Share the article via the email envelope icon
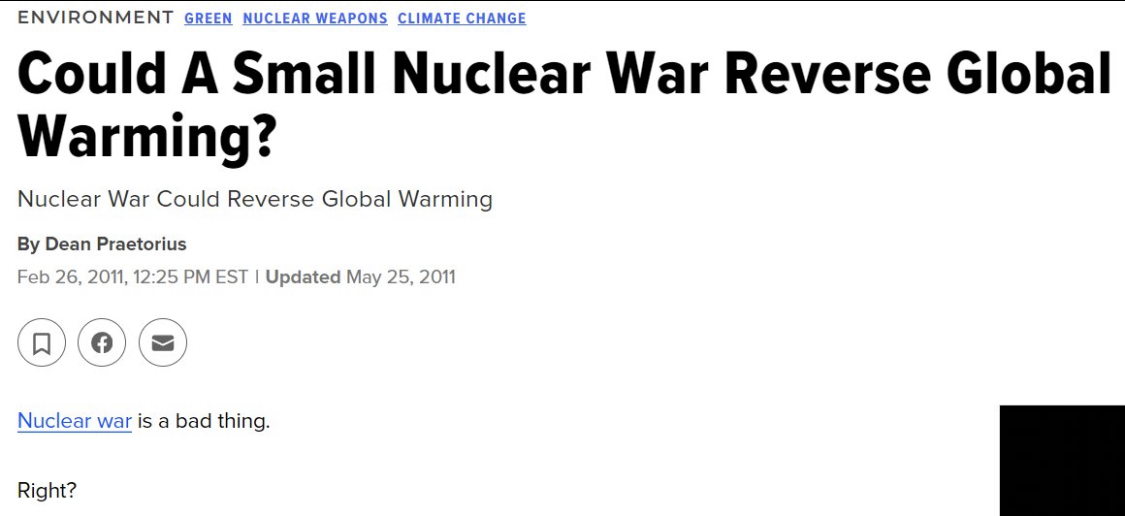 (163, 343)
